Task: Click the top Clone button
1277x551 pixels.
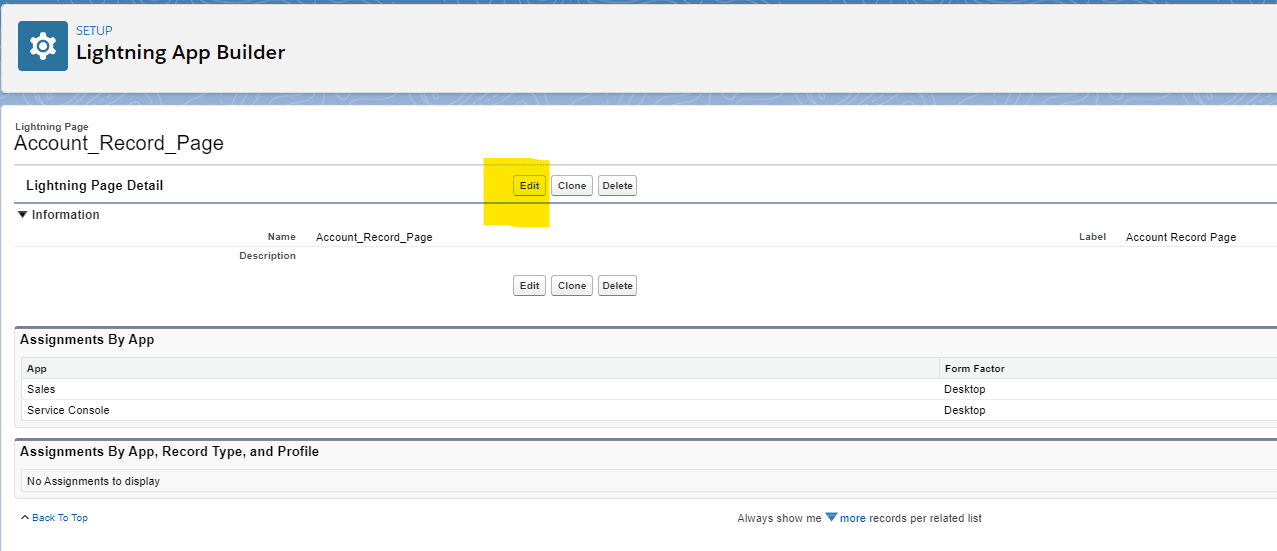Action: [572, 186]
